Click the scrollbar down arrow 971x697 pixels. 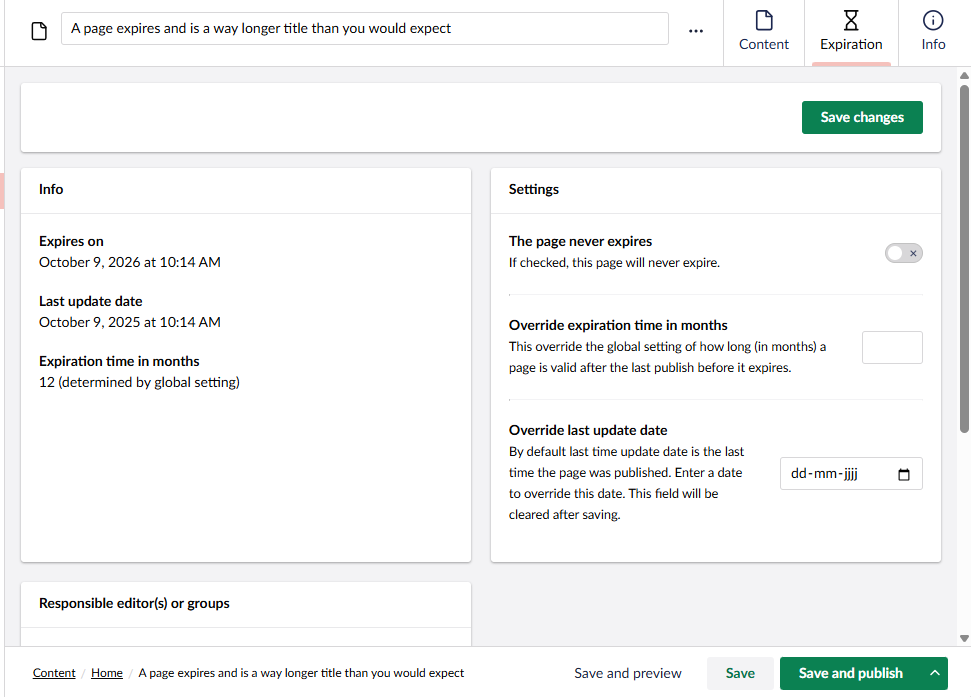(964, 638)
